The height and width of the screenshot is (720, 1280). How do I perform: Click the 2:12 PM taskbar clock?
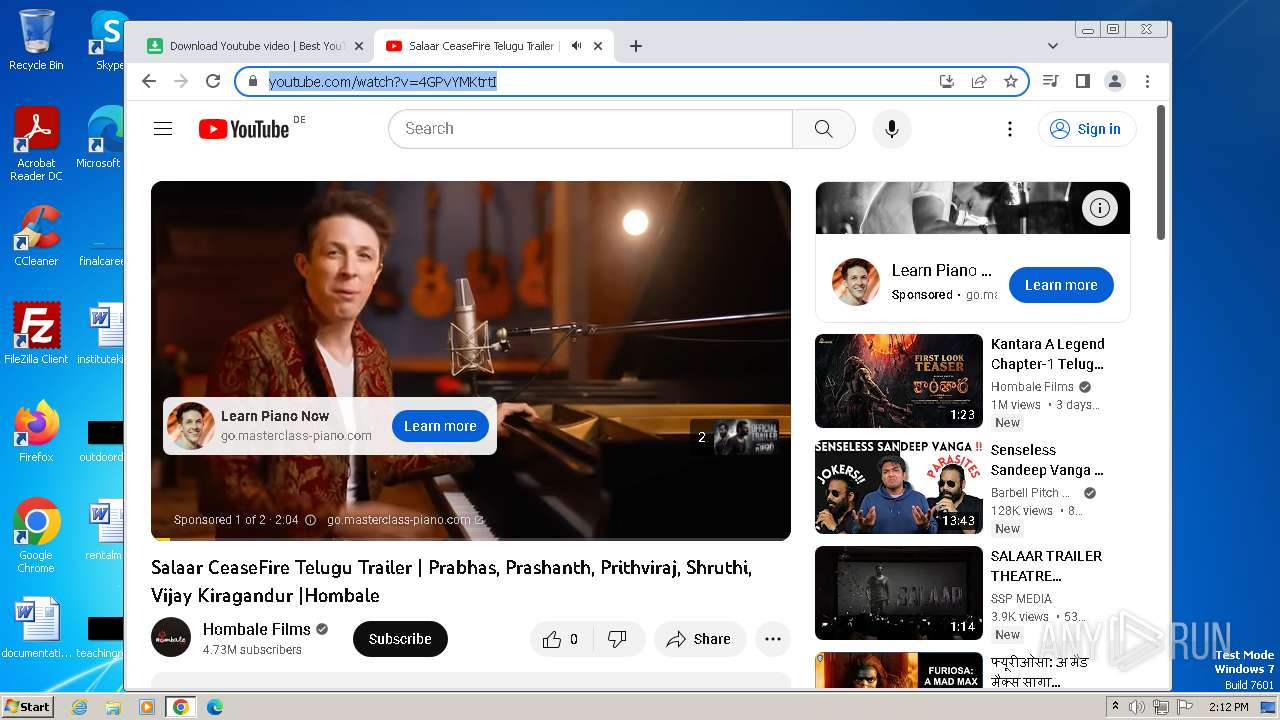(x=1228, y=707)
